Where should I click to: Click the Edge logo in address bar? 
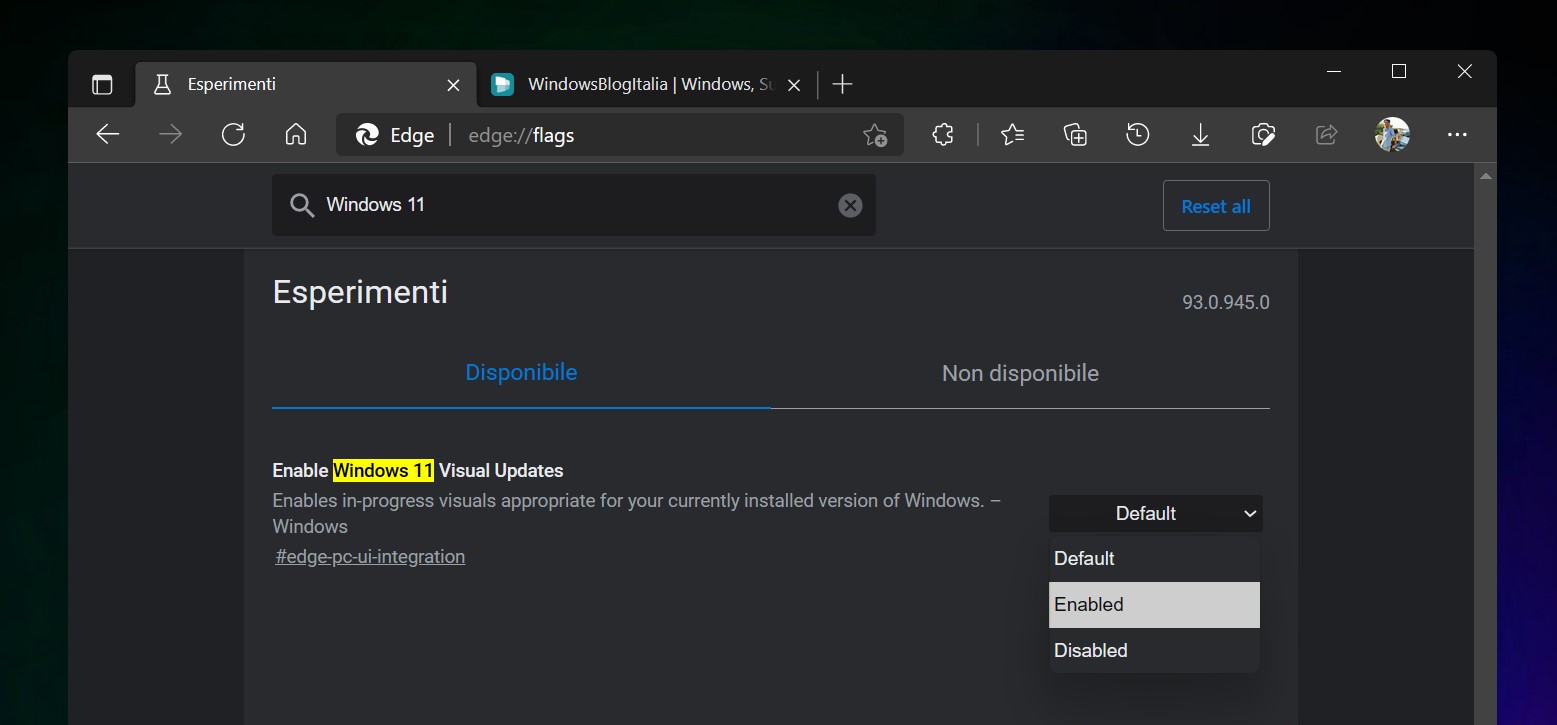(x=367, y=135)
